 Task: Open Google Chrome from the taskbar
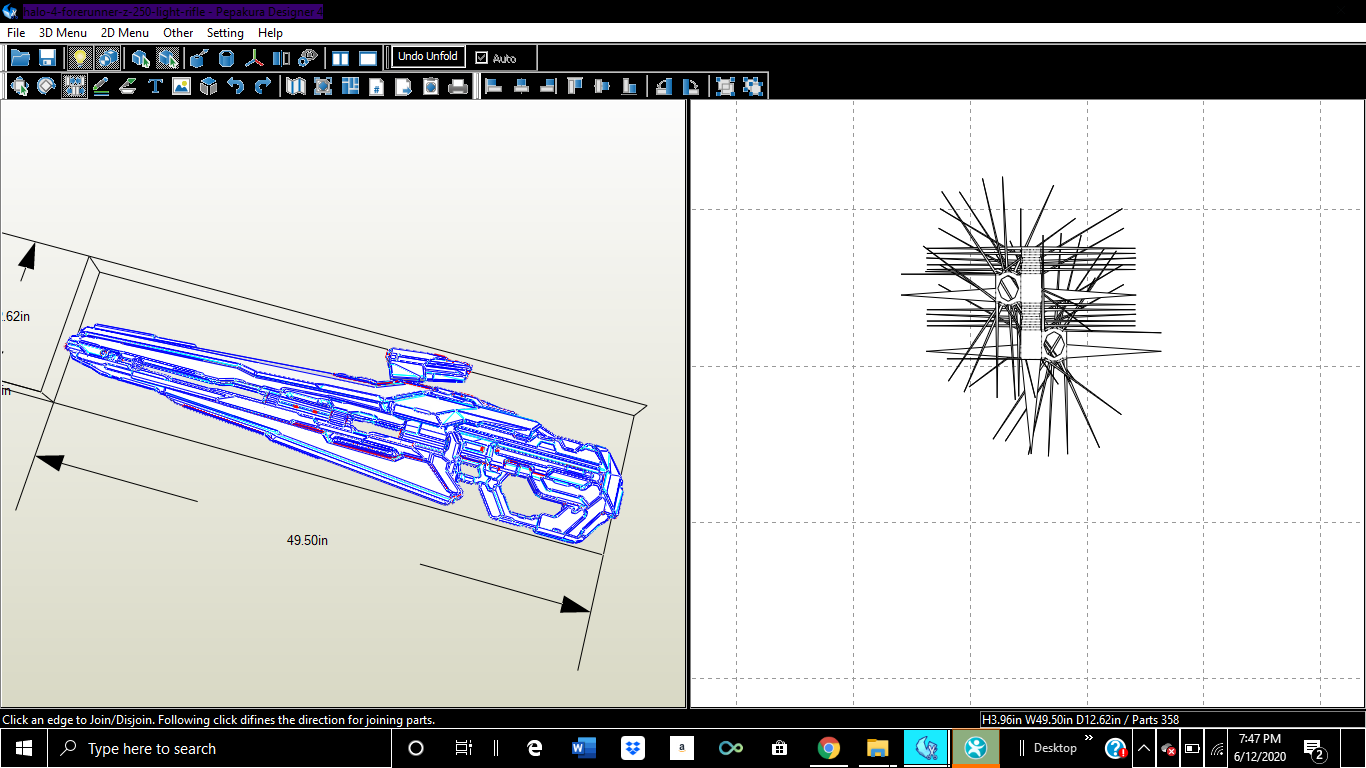pyautogui.click(x=828, y=748)
